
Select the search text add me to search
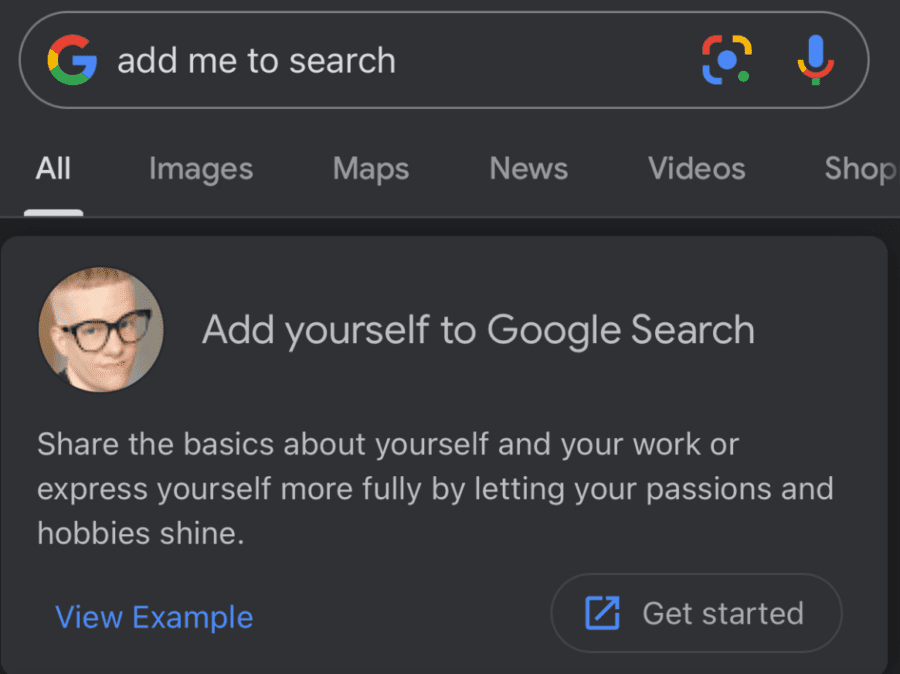(256, 61)
